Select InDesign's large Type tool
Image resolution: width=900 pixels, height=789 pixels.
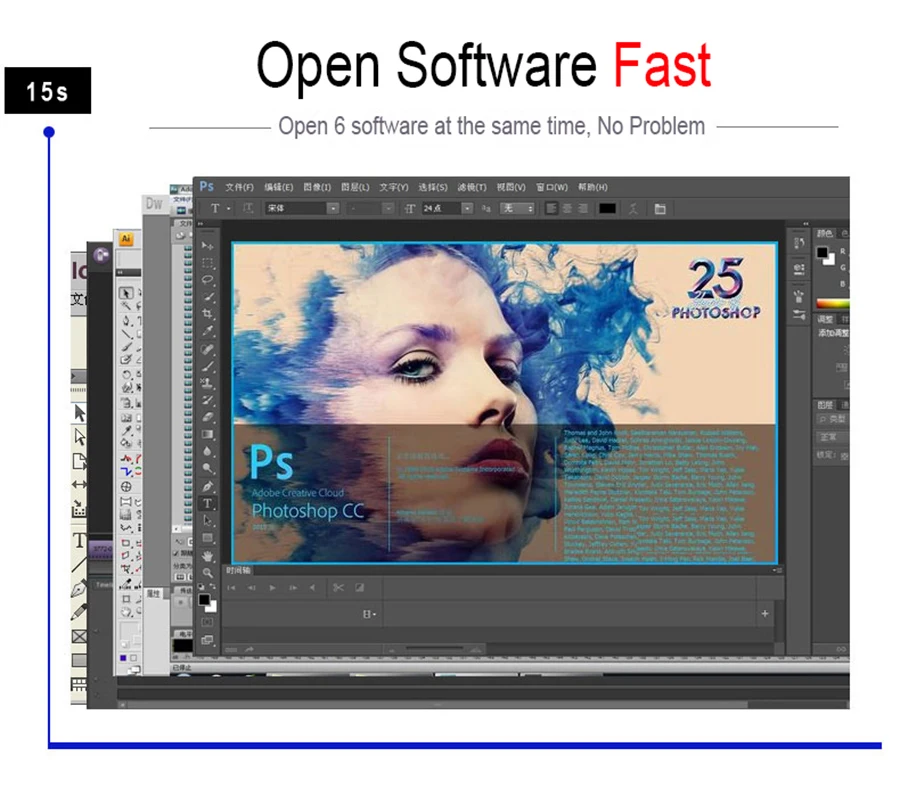(x=79, y=540)
